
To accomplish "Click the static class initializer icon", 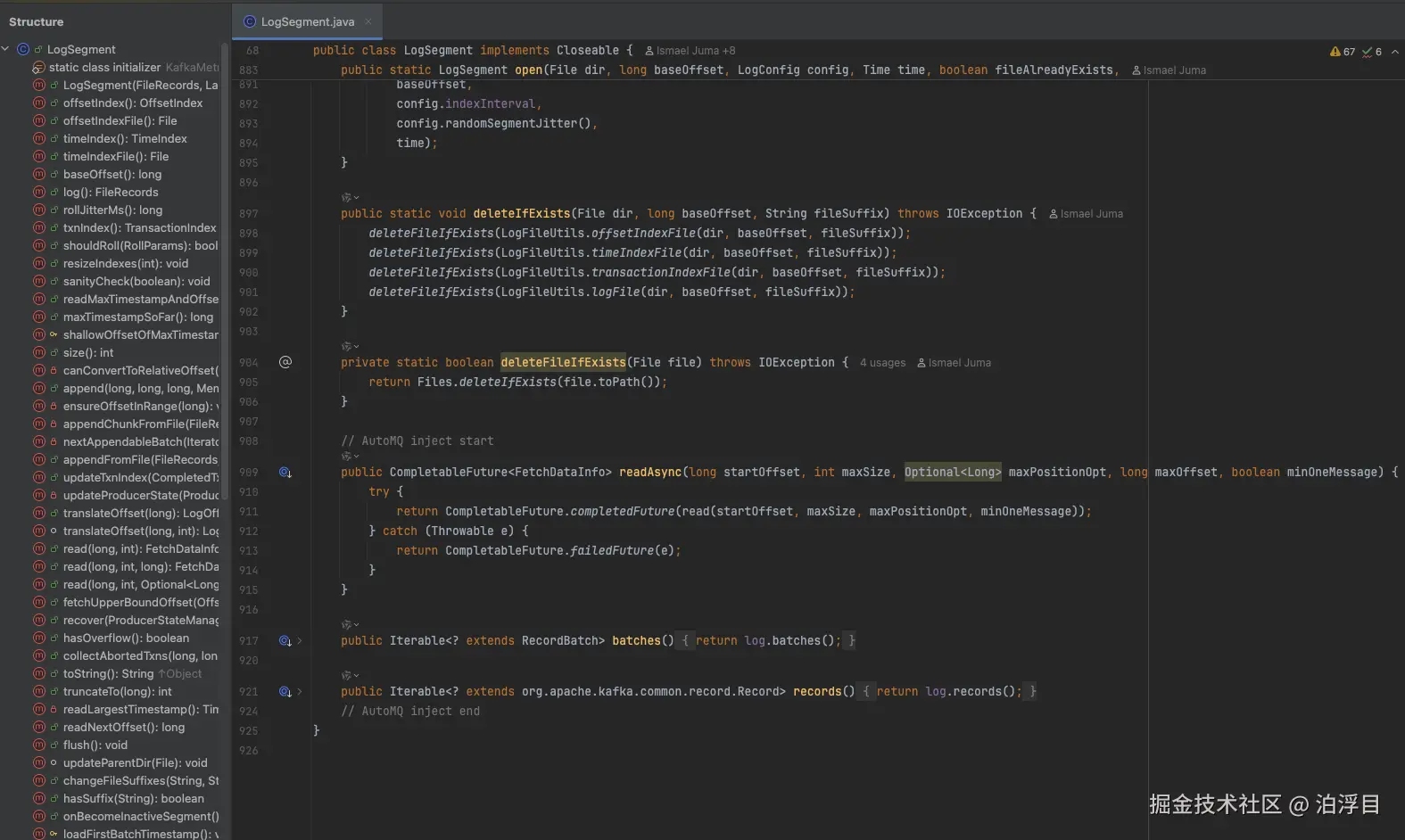I will point(38,68).
